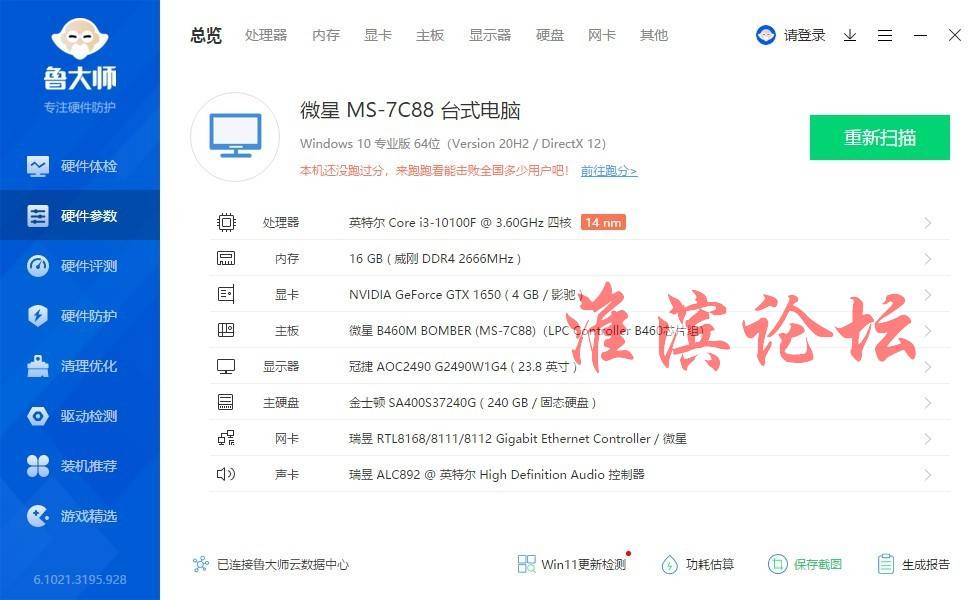The width and height of the screenshot is (980, 600).
Task: Click 冠捷 AOC2490 monitor text
Action: coord(462,367)
